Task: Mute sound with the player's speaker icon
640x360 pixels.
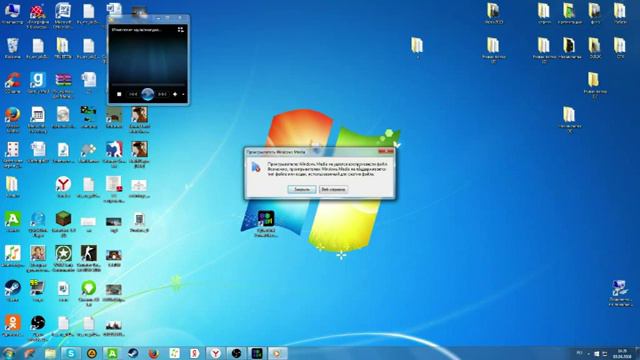Action: [175, 94]
